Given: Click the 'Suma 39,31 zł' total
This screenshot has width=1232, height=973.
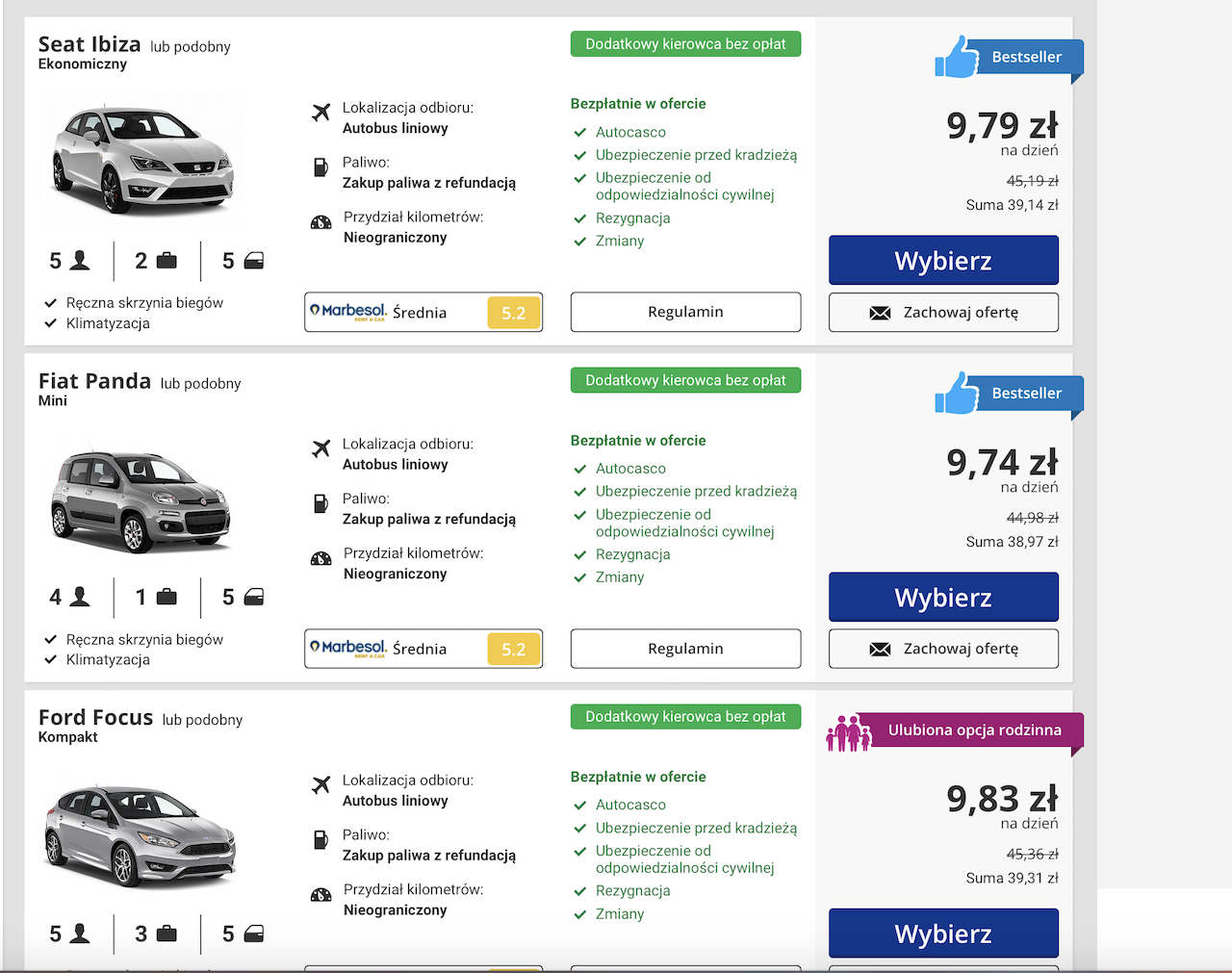Looking at the screenshot, I should click(x=1012, y=878).
